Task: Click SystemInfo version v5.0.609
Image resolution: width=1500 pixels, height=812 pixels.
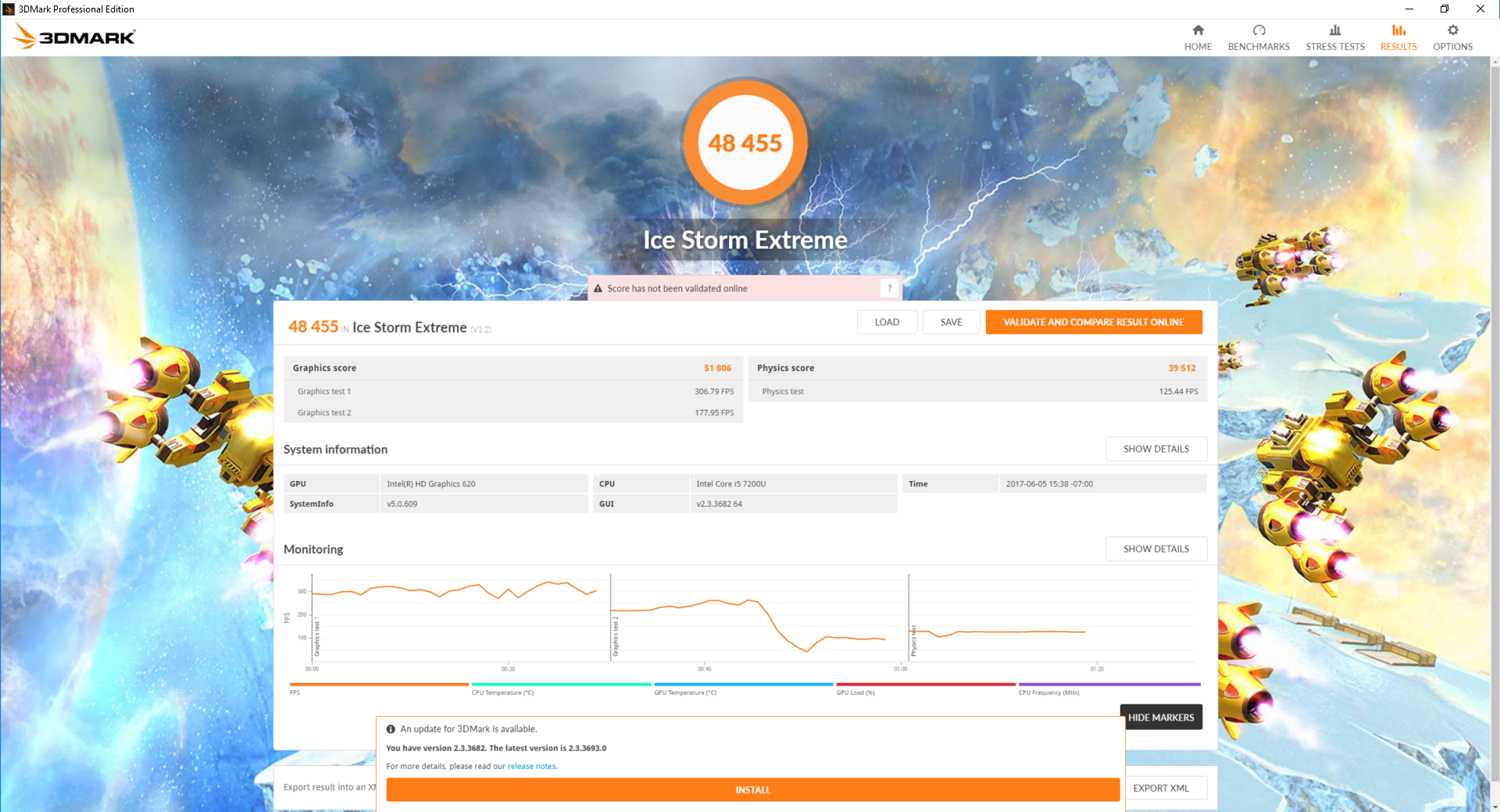Action: pyautogui.click(x=402, y=504)
